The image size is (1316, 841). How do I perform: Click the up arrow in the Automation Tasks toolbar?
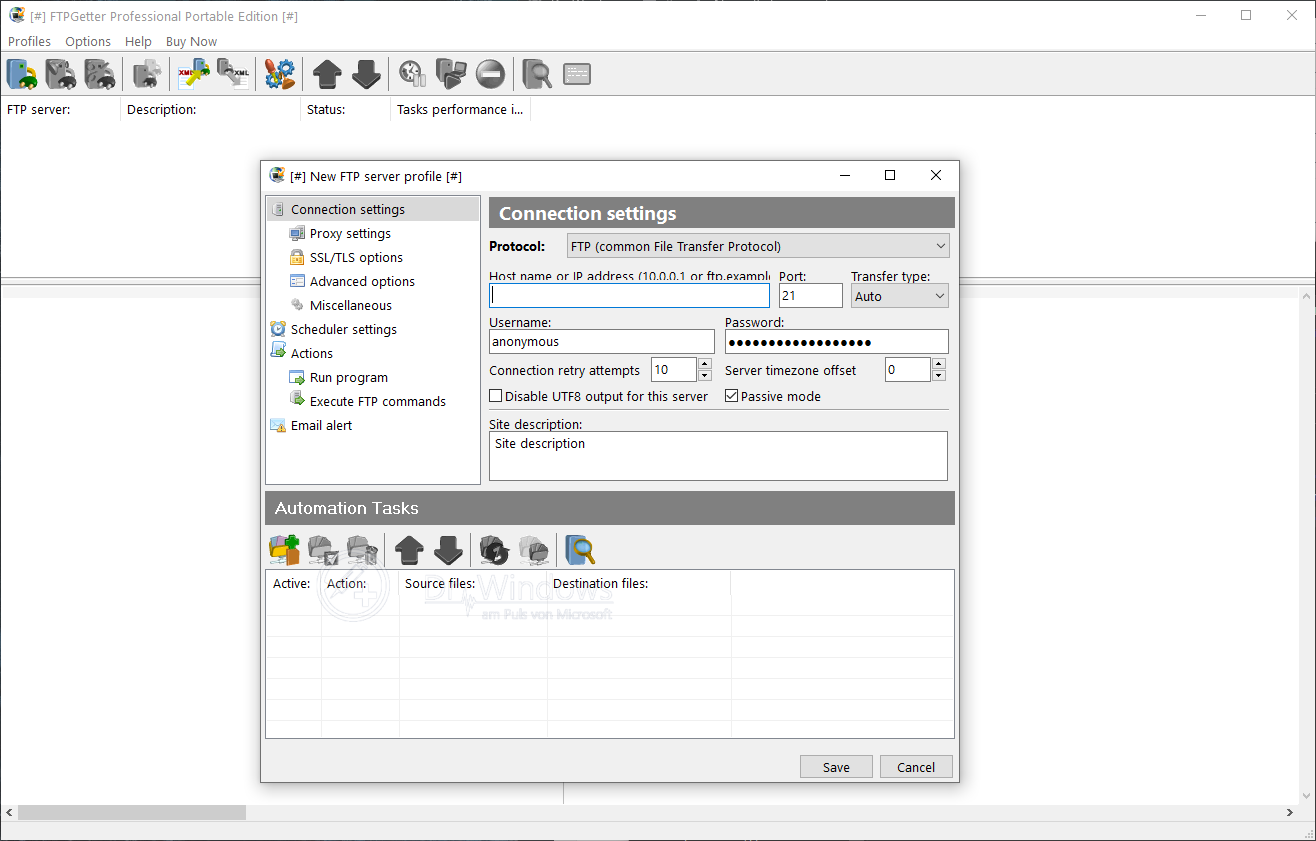[x=410, y=549]
